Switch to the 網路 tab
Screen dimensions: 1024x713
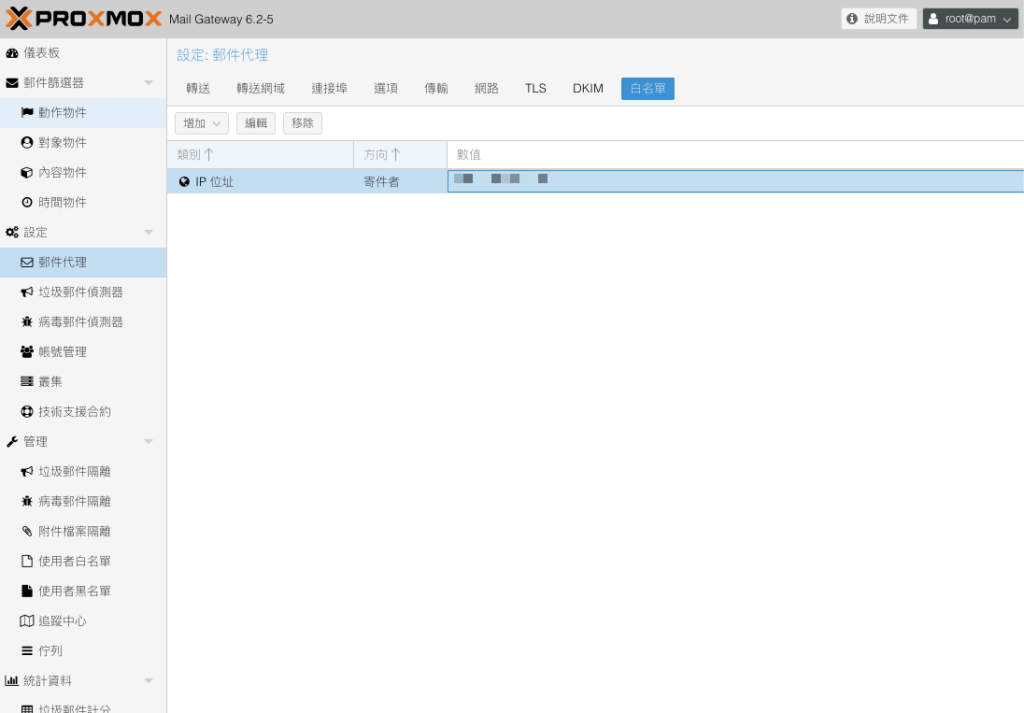tap(487, 89)
